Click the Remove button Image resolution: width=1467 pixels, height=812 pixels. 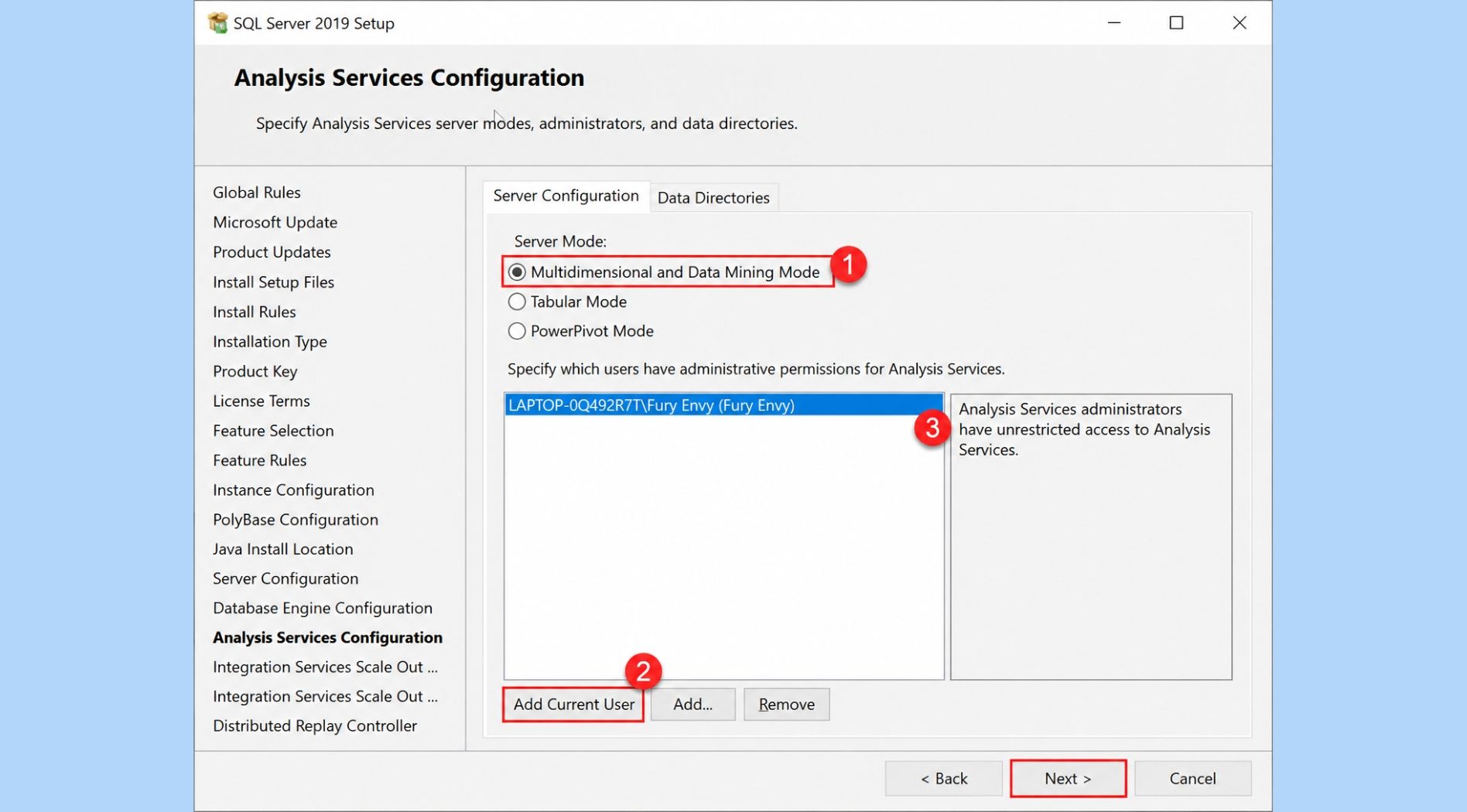click(786, 705)
